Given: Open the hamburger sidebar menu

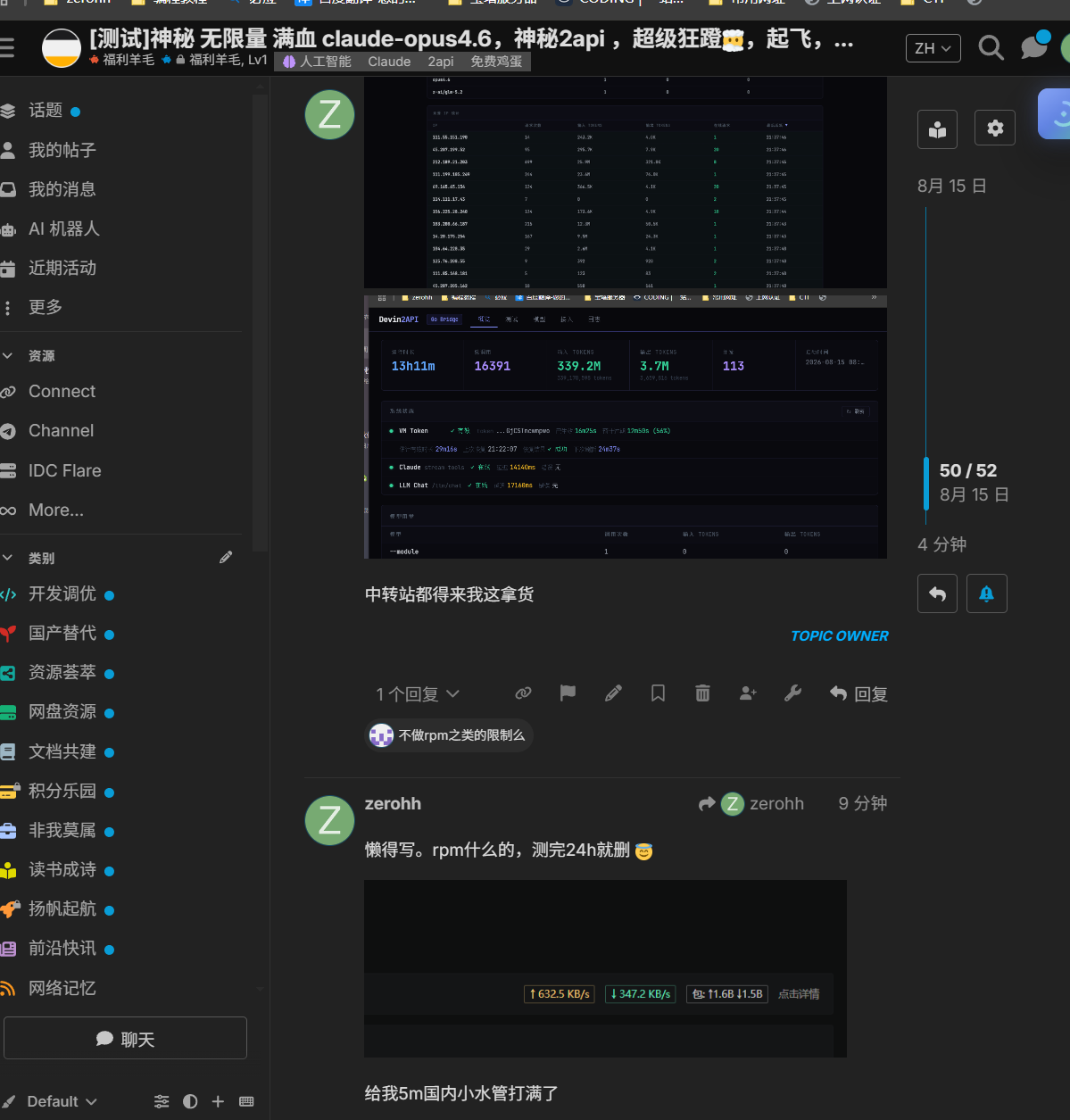Looking at the screenshot, I should point(7,47).
